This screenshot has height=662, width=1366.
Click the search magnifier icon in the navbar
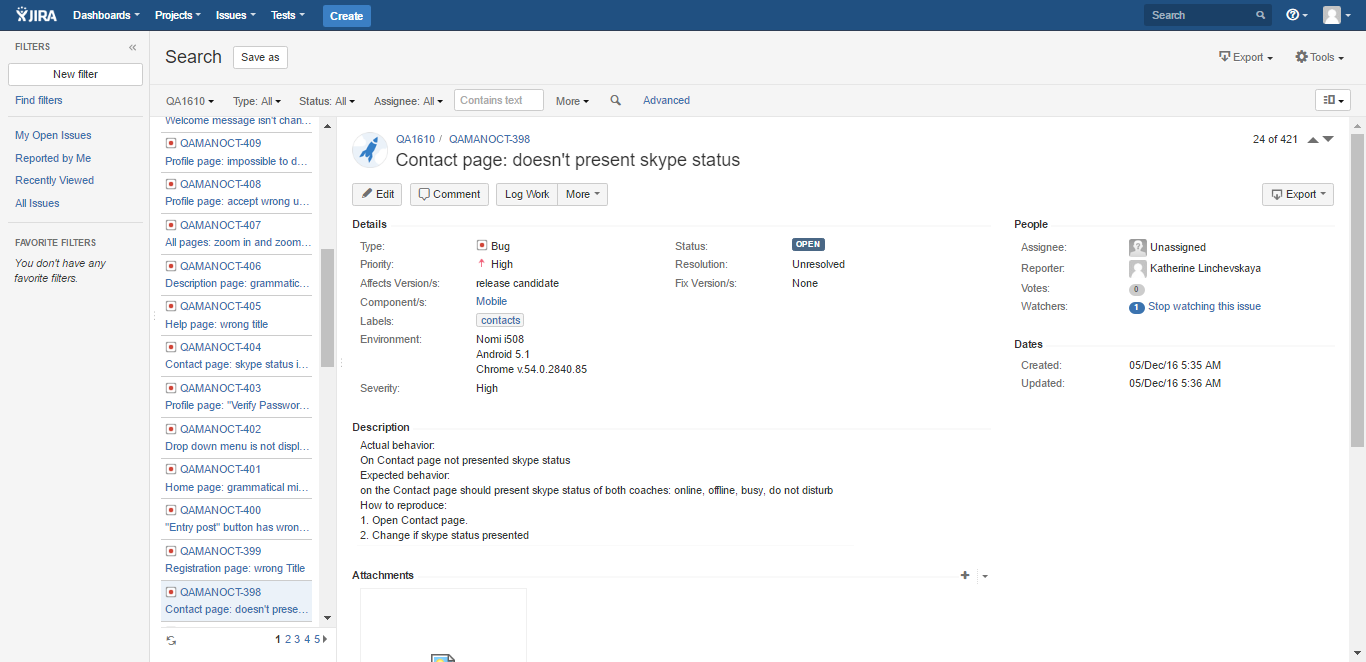pos(1259,15)
